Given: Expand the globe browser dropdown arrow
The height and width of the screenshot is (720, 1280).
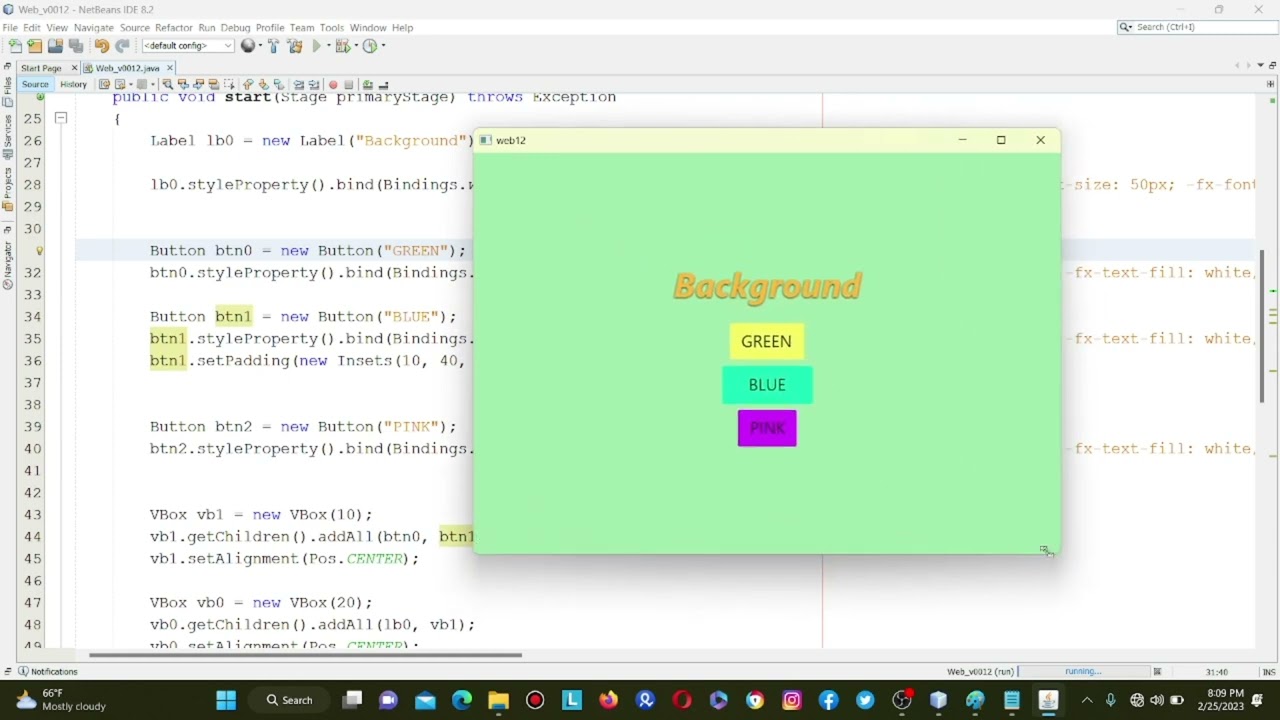Looking at the screenshot, I should (x=260, y=46).
